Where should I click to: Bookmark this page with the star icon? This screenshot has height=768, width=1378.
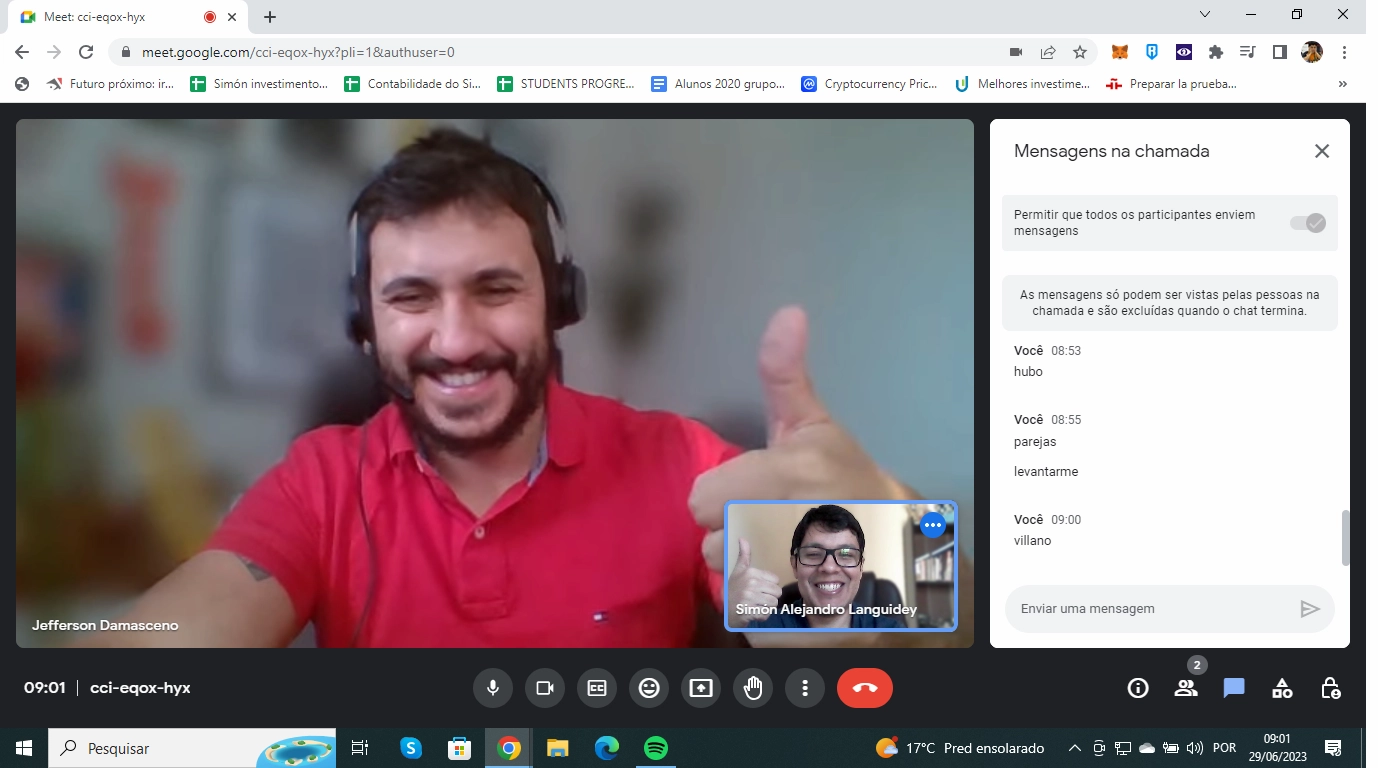(1080, 52)
